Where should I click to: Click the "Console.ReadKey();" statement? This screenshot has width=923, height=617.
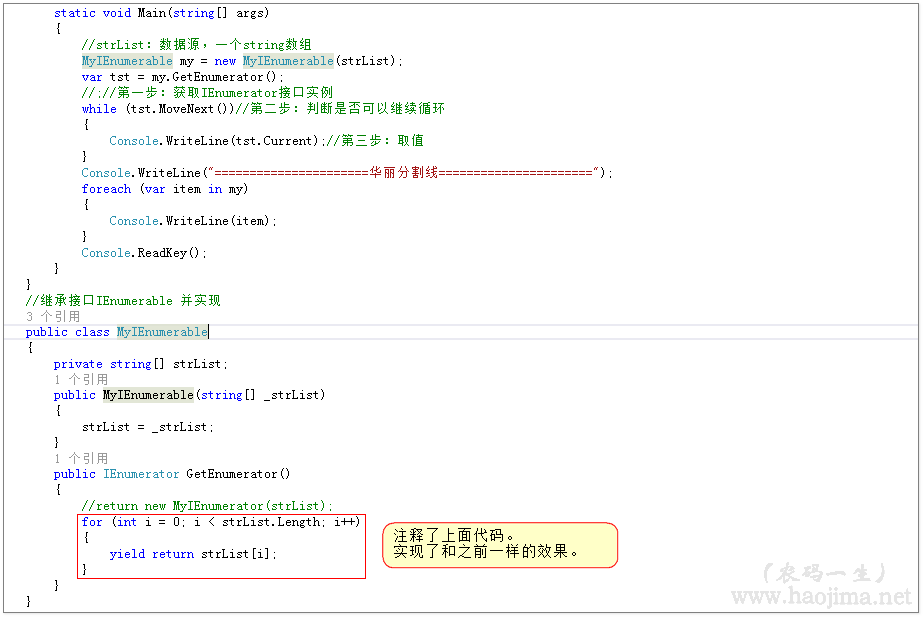coord(144,253)
